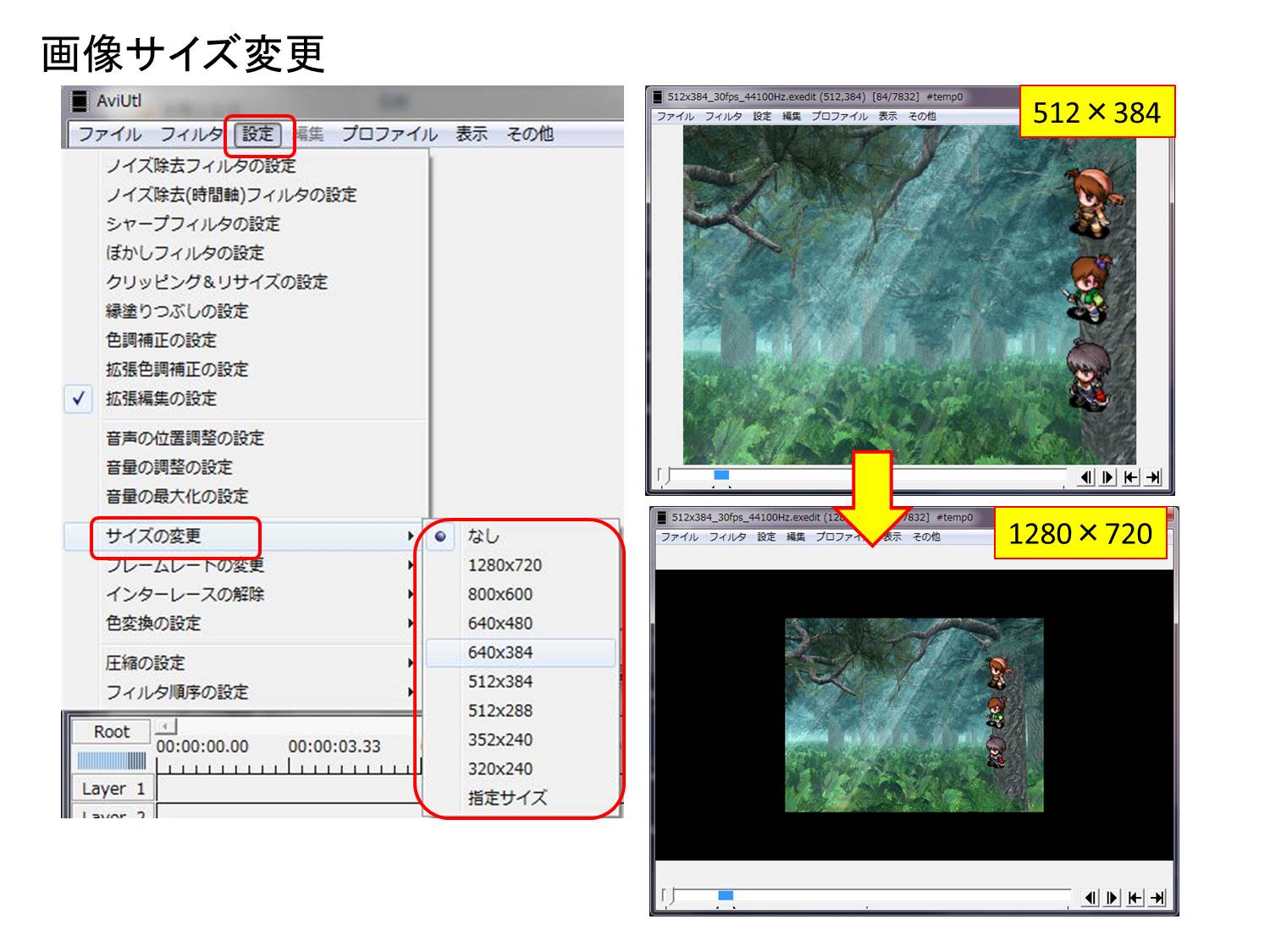Click the timeline zoom gauge under Root
The width and height of the screenshot is (1270, 952).
click(x=112, y=759)
